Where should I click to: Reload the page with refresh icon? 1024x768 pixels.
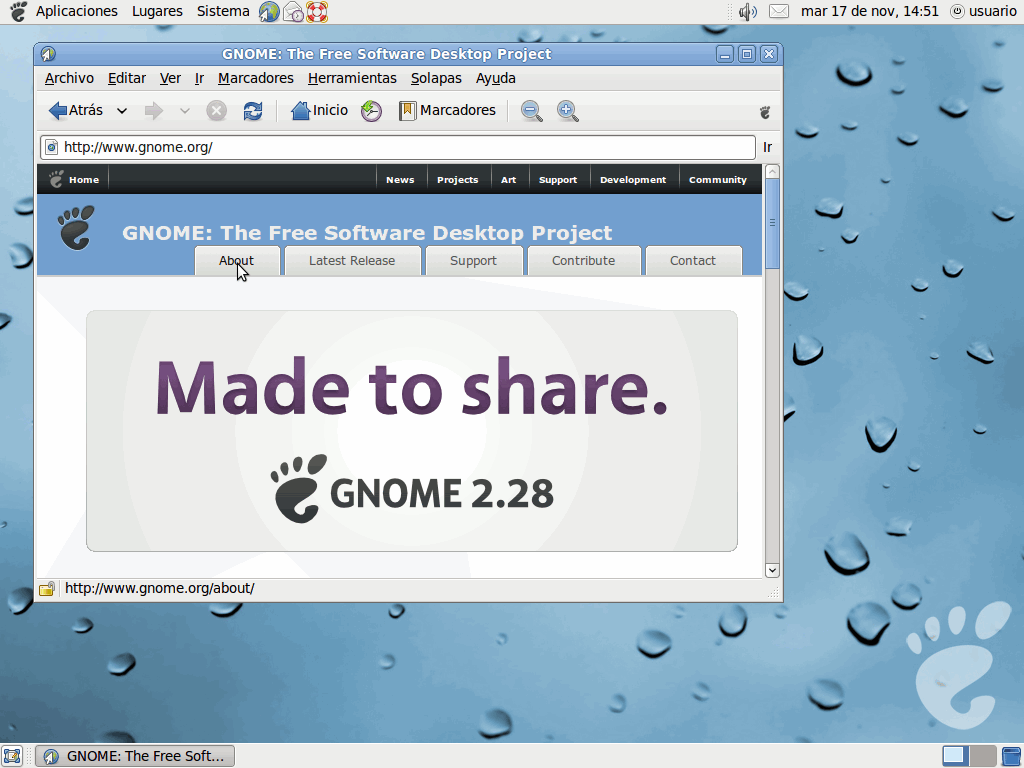(253, 110)
